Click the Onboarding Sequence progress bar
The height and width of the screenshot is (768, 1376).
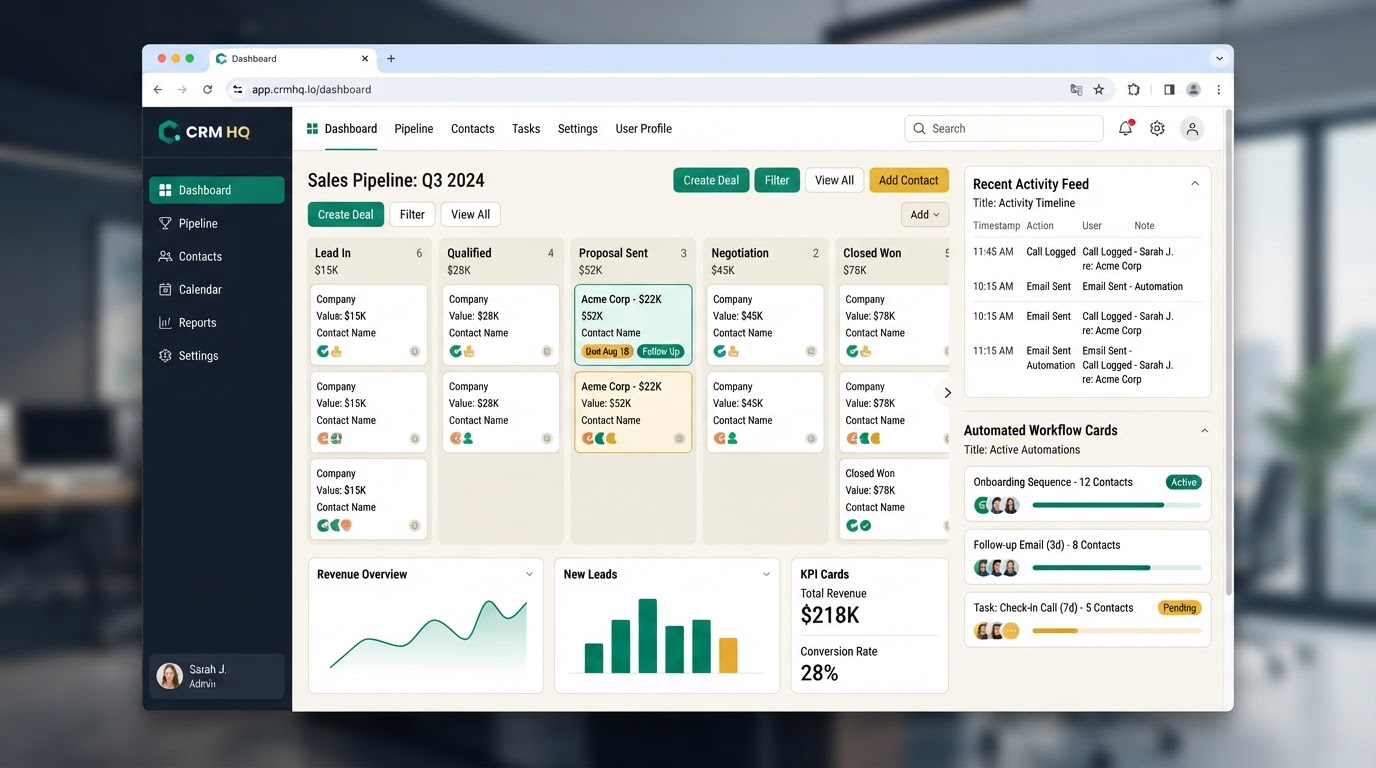pyautogui.click(x=1116, y=505)
